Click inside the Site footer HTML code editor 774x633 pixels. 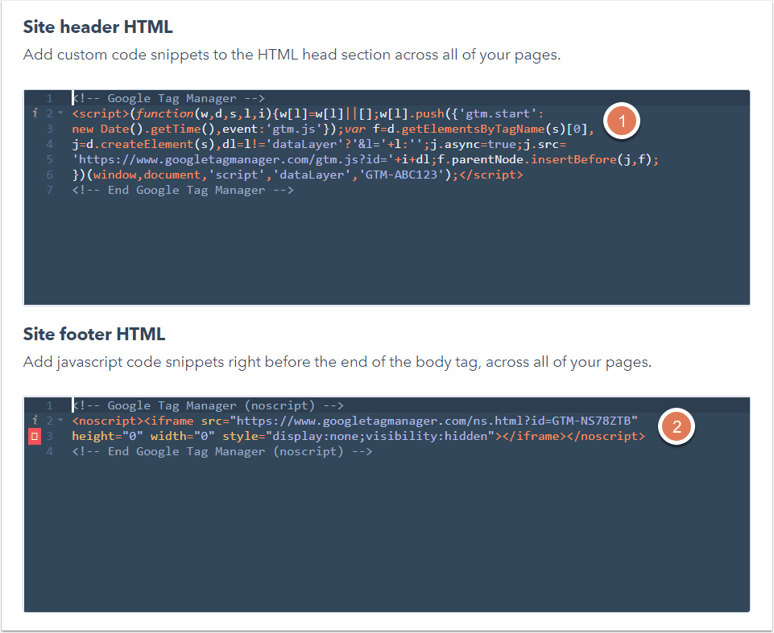[x=387, y=505]
